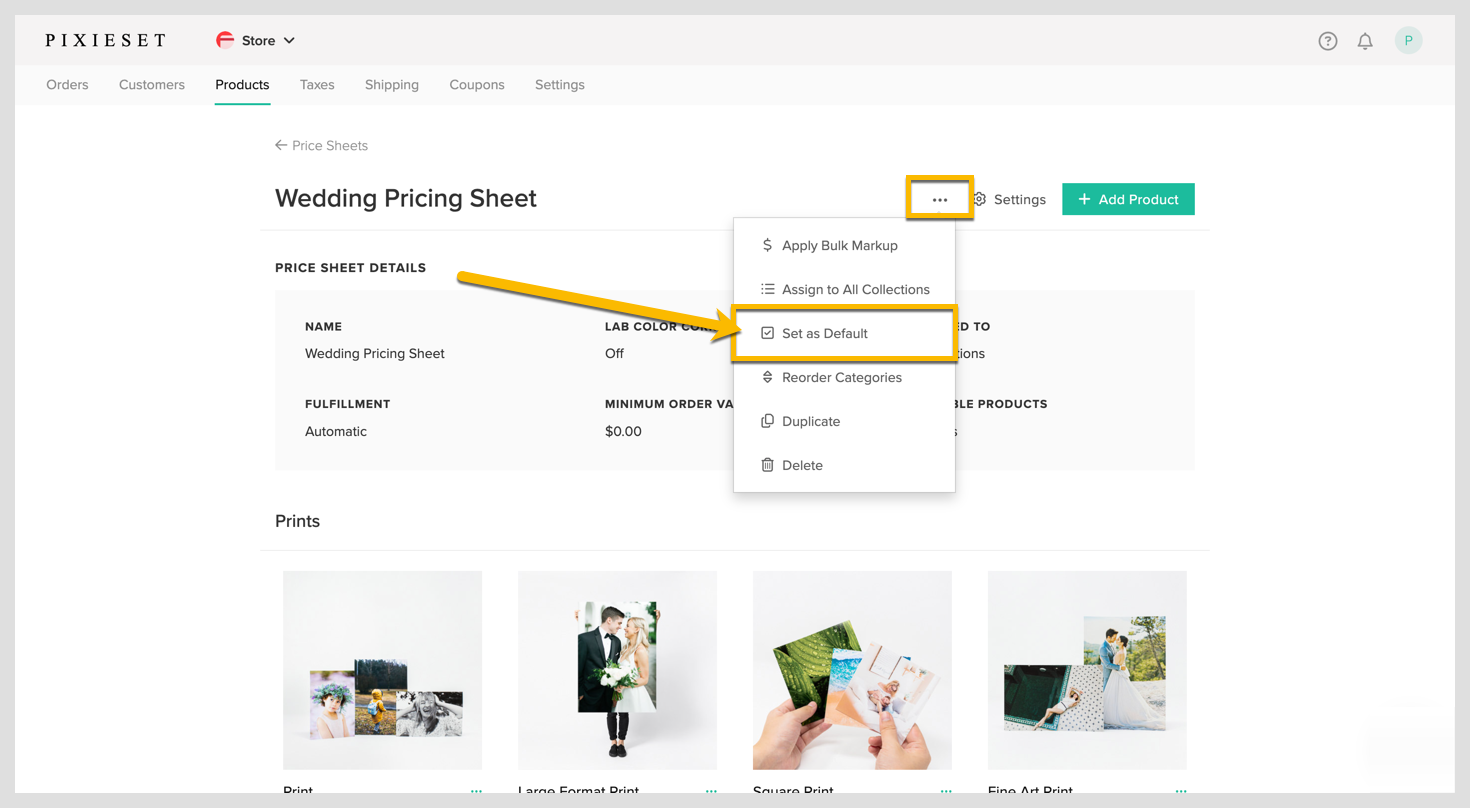Image resolution: width=1470 pixels, height=808 pixels.
Task: Open the three-dot menu under Print product
Action: pos(476,791)
